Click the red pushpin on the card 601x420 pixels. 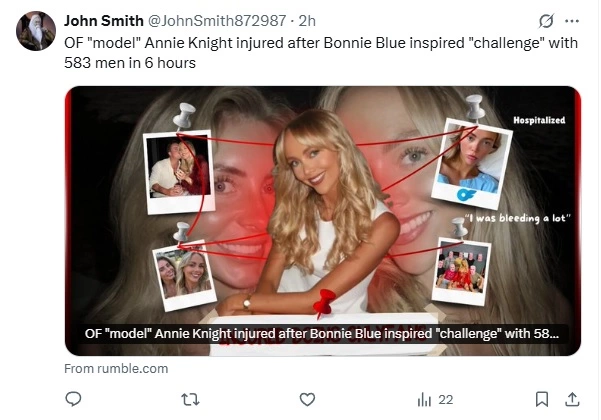[x=324, y=303]
